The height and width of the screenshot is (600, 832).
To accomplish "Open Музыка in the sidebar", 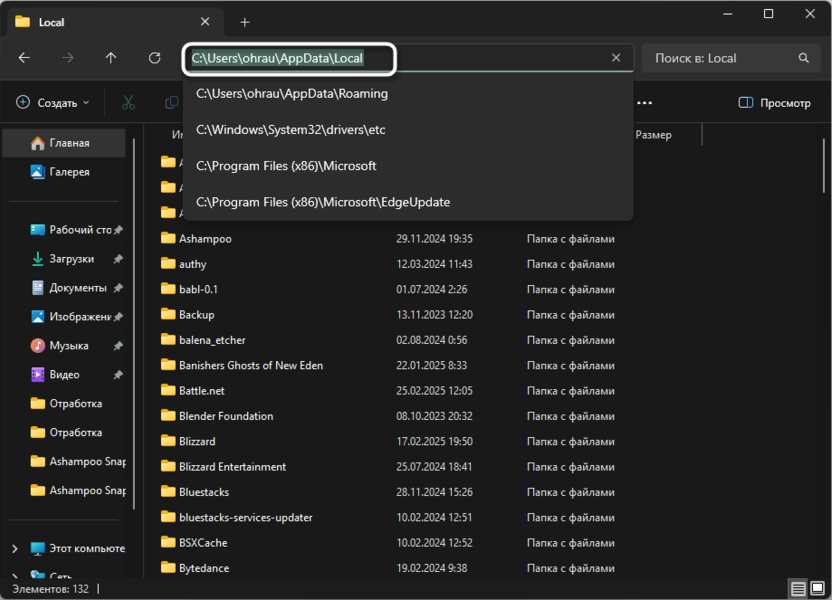I will pos(69,346).
